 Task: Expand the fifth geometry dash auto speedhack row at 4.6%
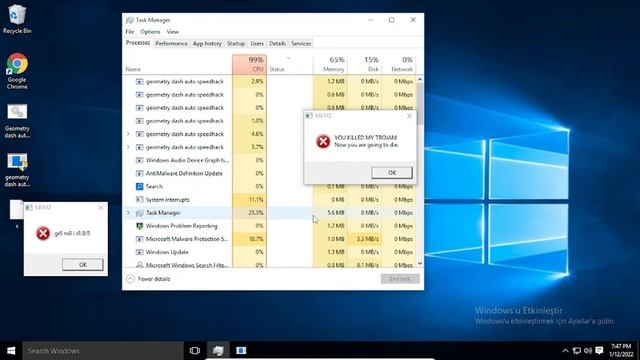pos(128,134)
